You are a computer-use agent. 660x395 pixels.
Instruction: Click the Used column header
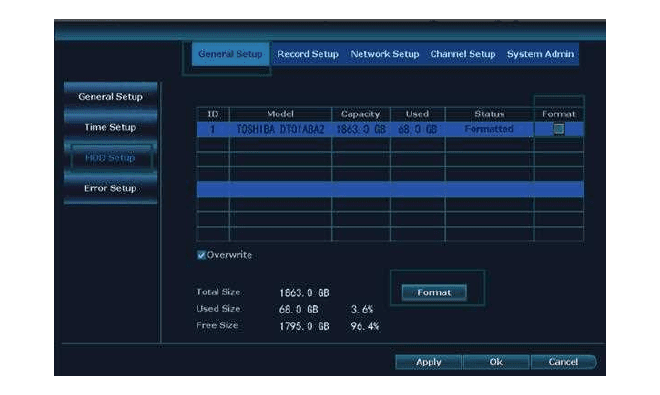pos(417,114)
